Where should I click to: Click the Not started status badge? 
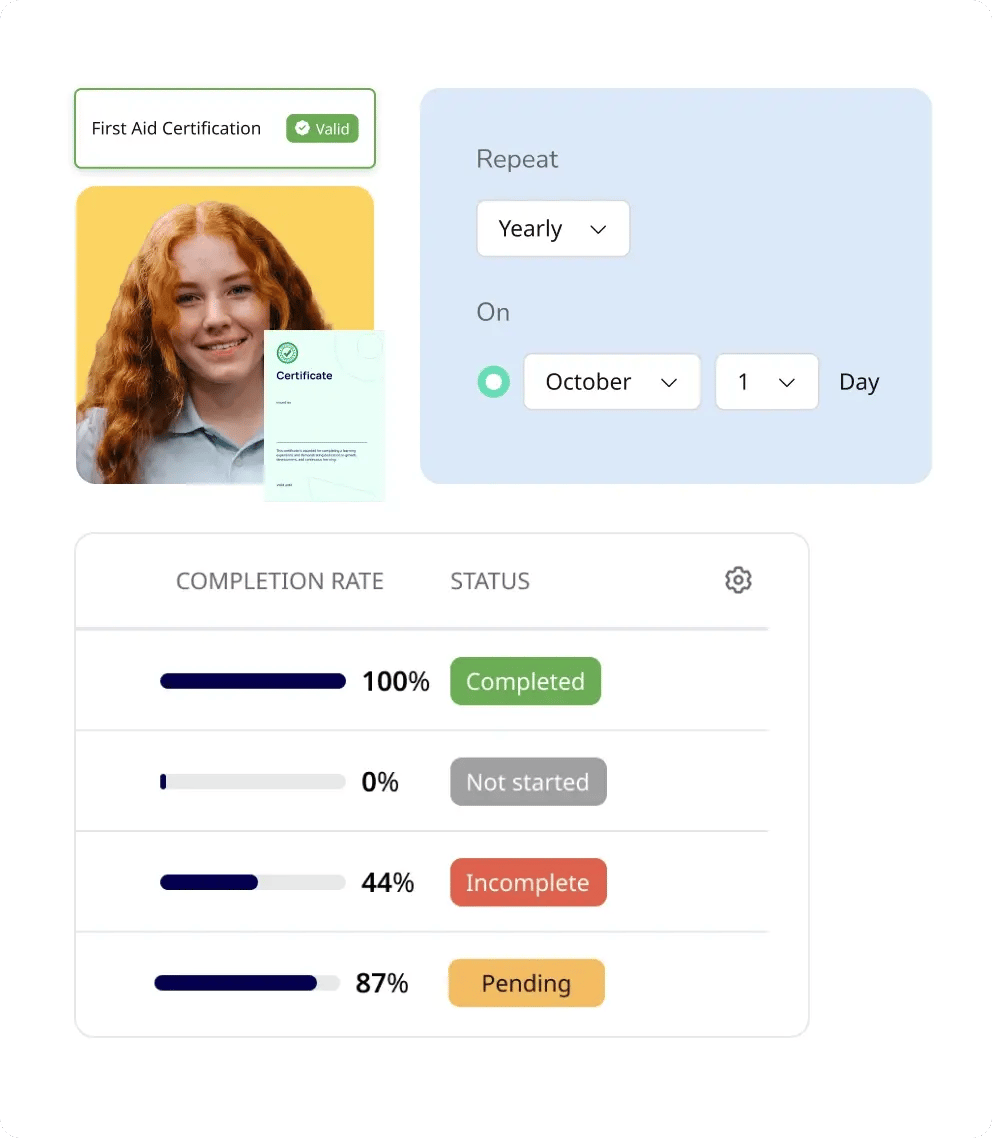pyautogui.click(x=528, y=782)
